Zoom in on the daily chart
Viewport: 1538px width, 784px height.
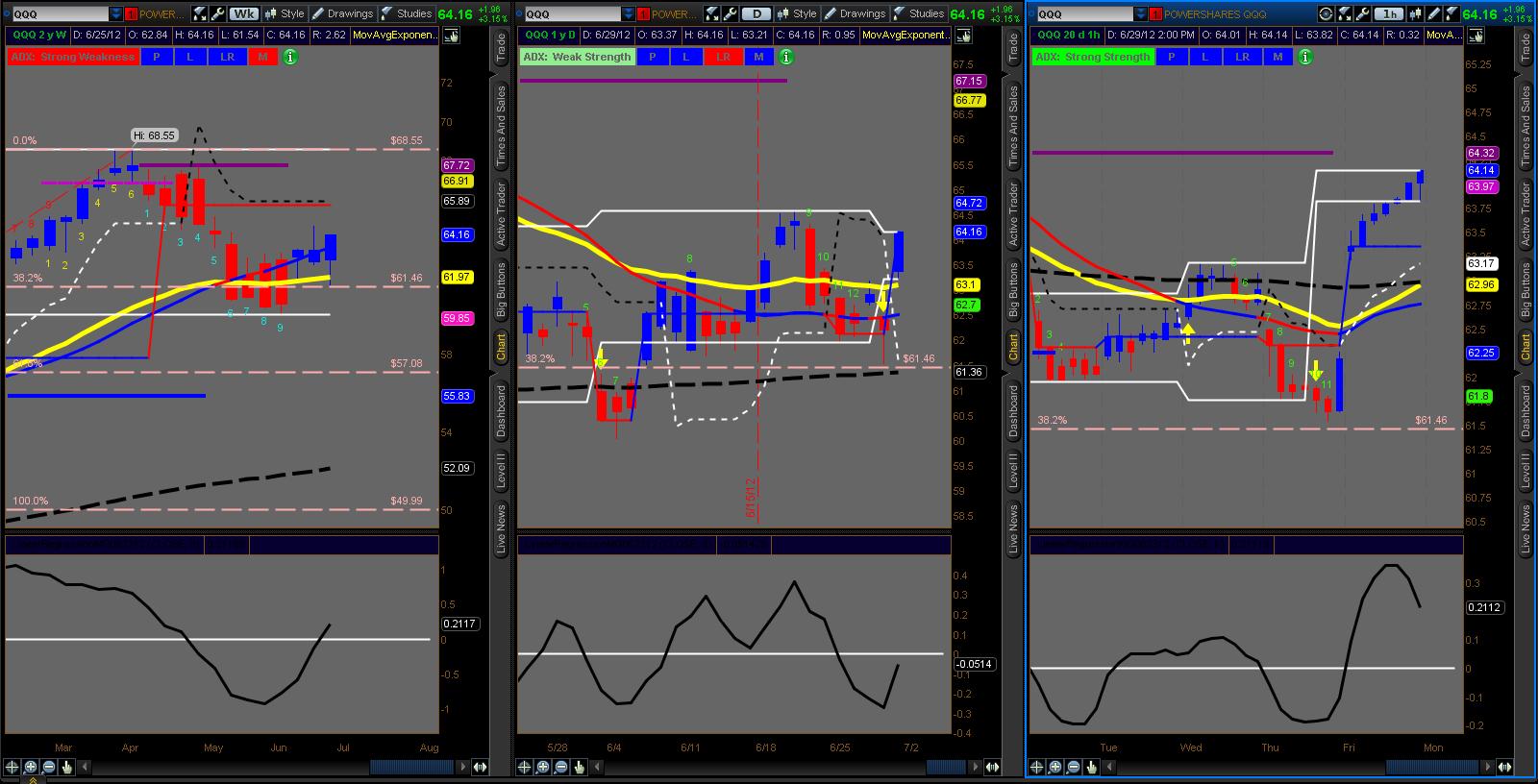coord(543,767)
